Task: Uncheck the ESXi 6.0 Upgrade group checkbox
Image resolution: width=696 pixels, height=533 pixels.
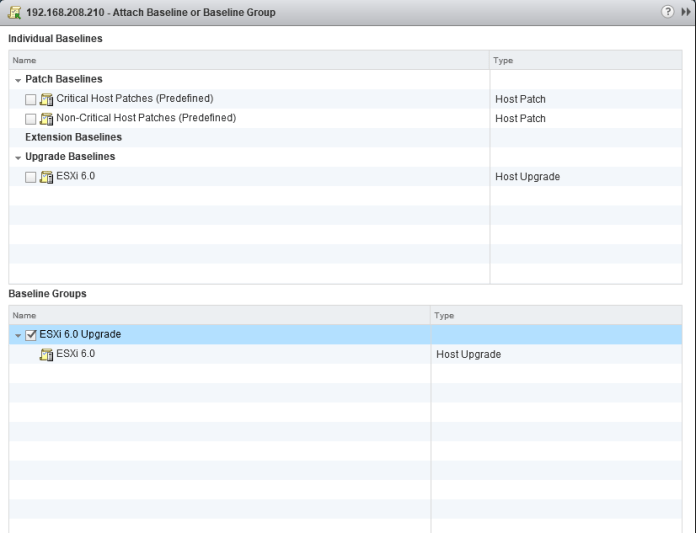Action: [30, 334]
